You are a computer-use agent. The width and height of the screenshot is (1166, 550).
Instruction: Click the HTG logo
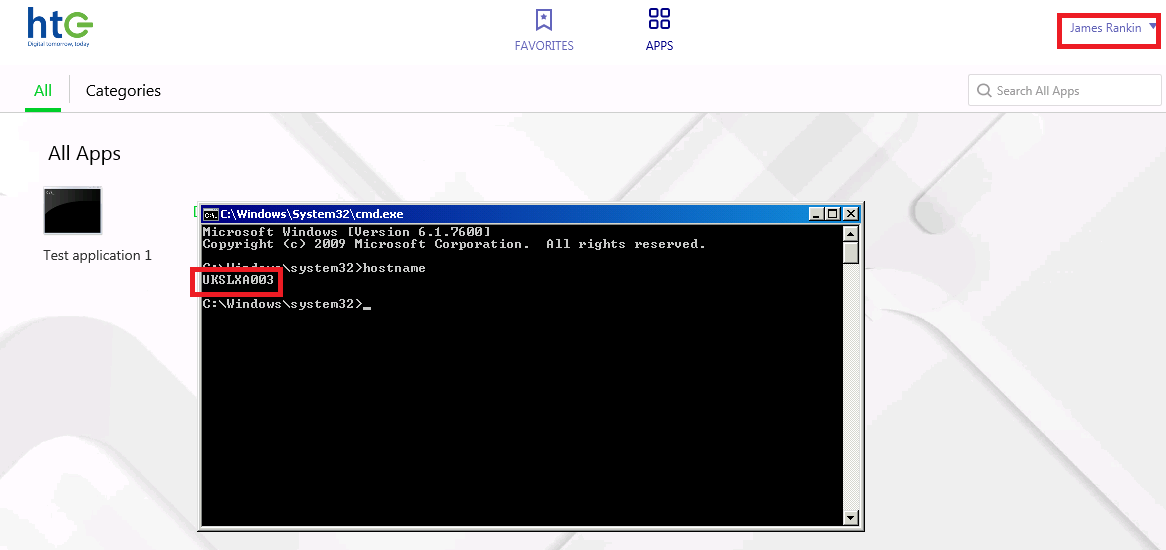point(59,28)
